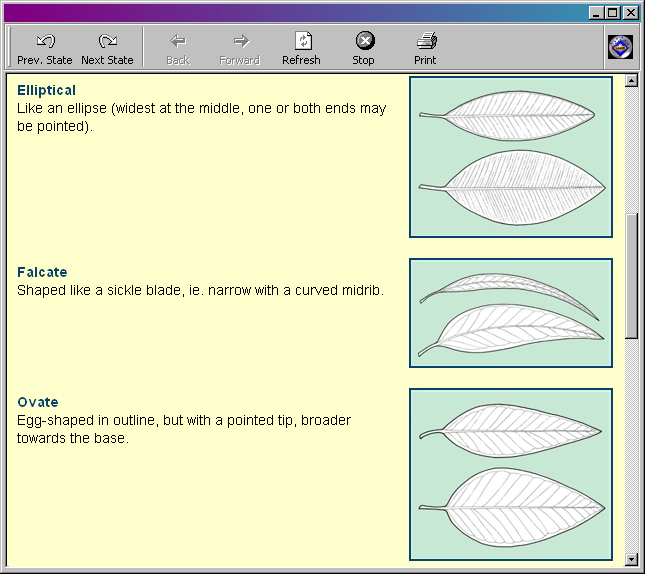Close the window
This screenshot has width=645, height=574.
[630, 13]
